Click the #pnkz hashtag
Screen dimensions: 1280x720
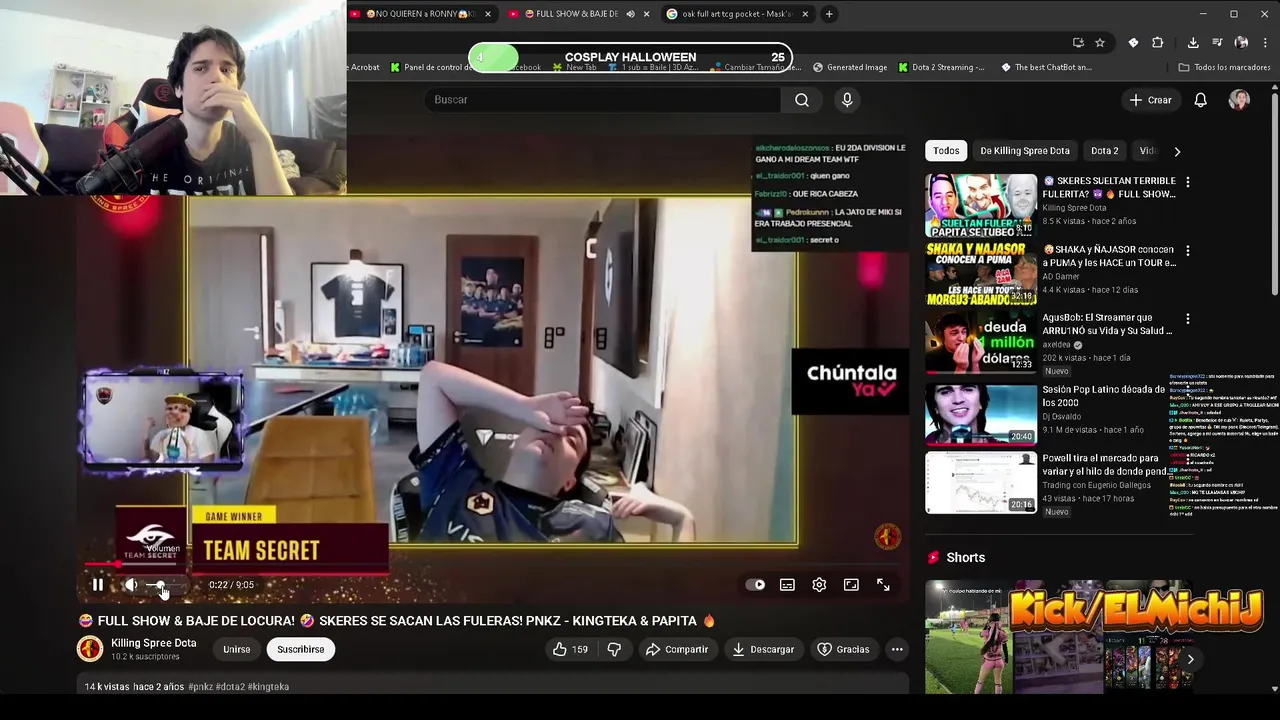click(x=200, y=687)
